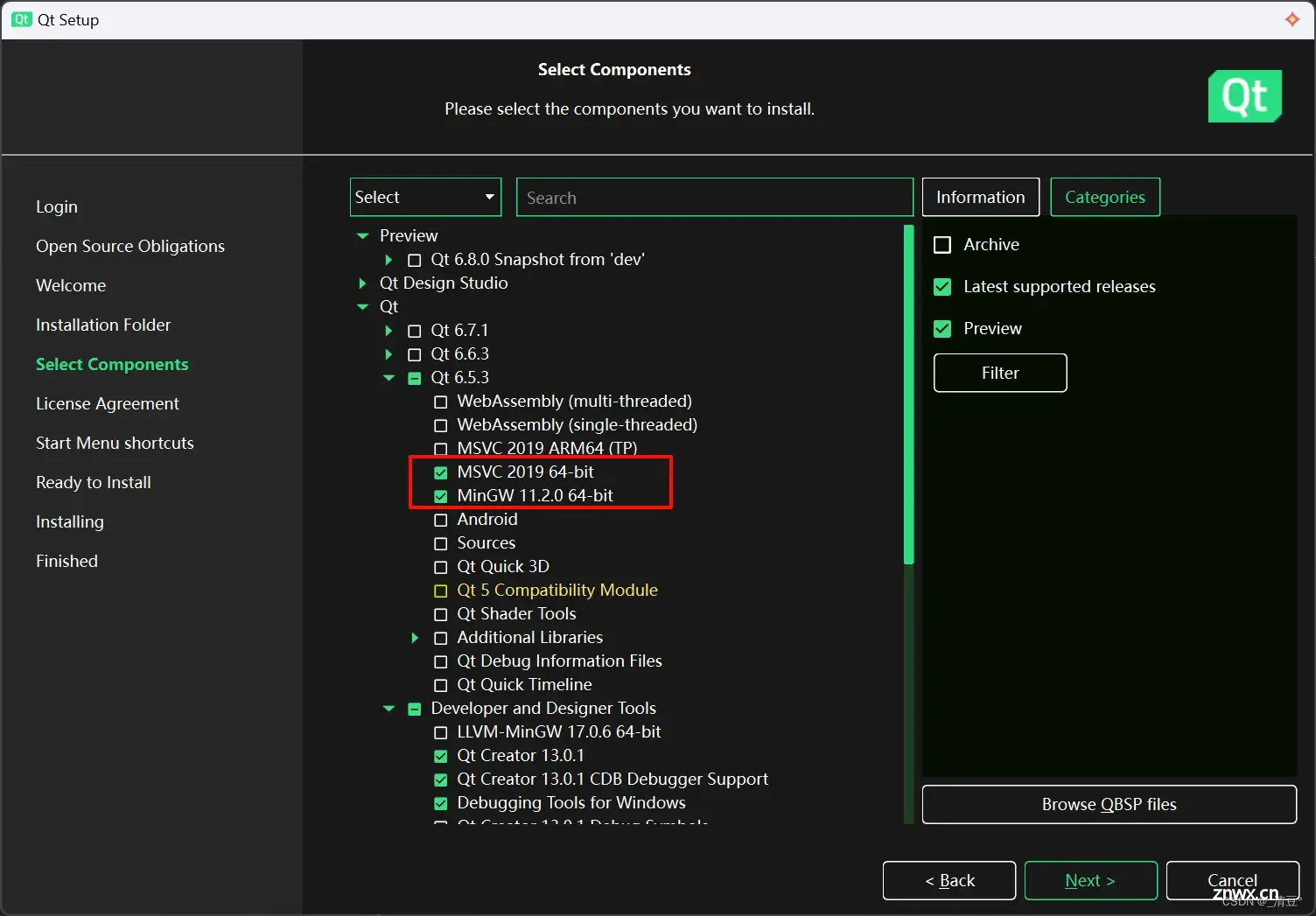This screenshot has height=916, width=1316.
Task: Check the Sources component checkbox
Action: click(441, 543)
